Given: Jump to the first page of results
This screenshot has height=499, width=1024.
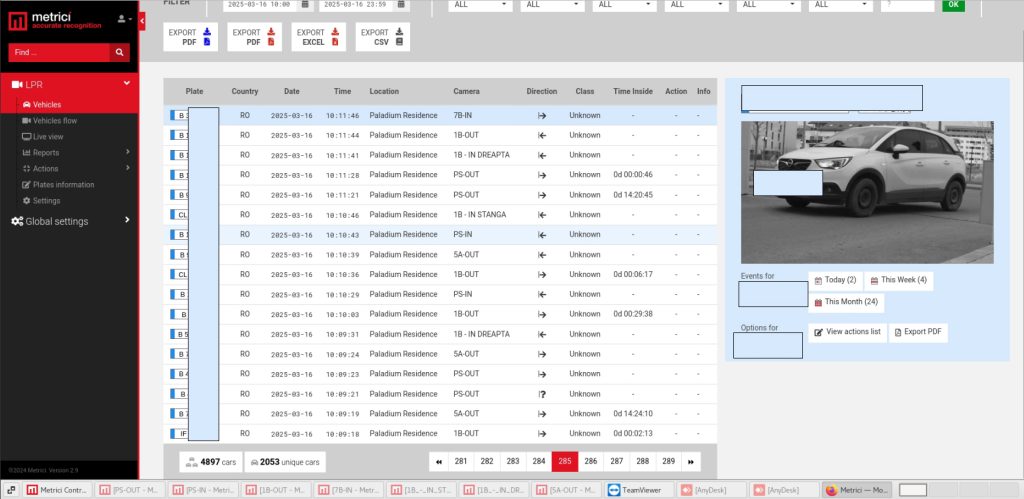Looking at the screenshot, I should point(438,461).
